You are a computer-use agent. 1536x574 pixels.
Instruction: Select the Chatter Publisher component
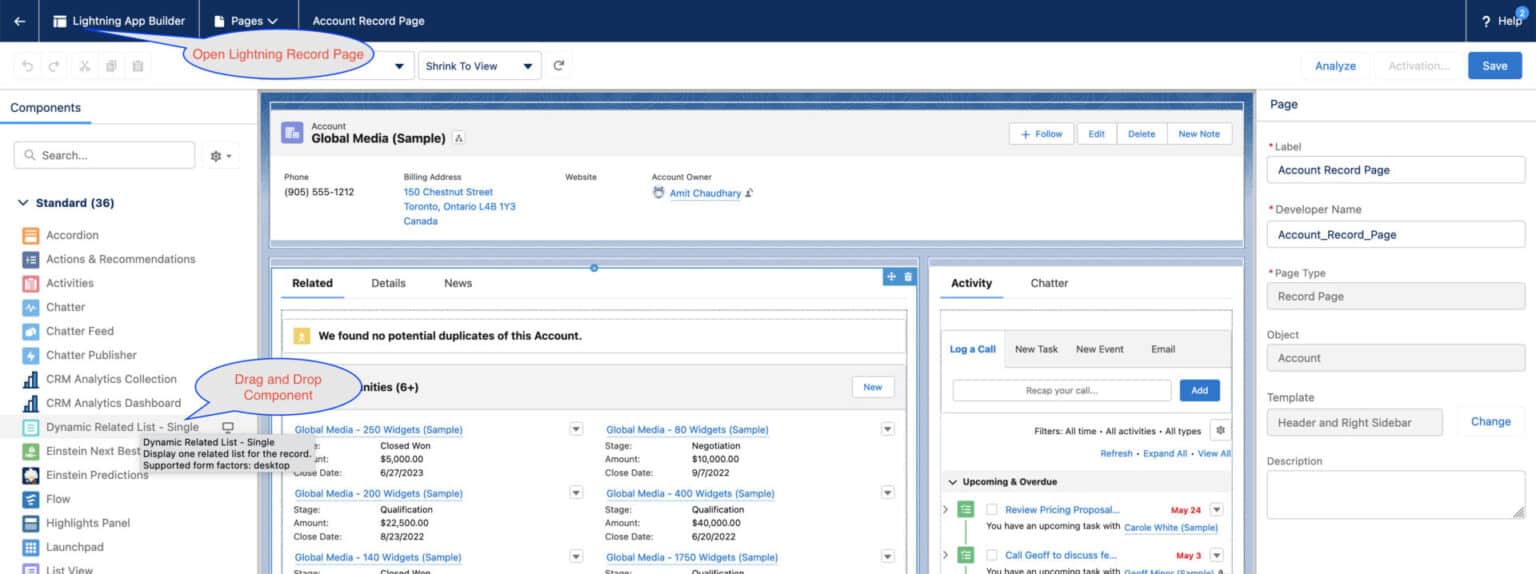[91, 355]
